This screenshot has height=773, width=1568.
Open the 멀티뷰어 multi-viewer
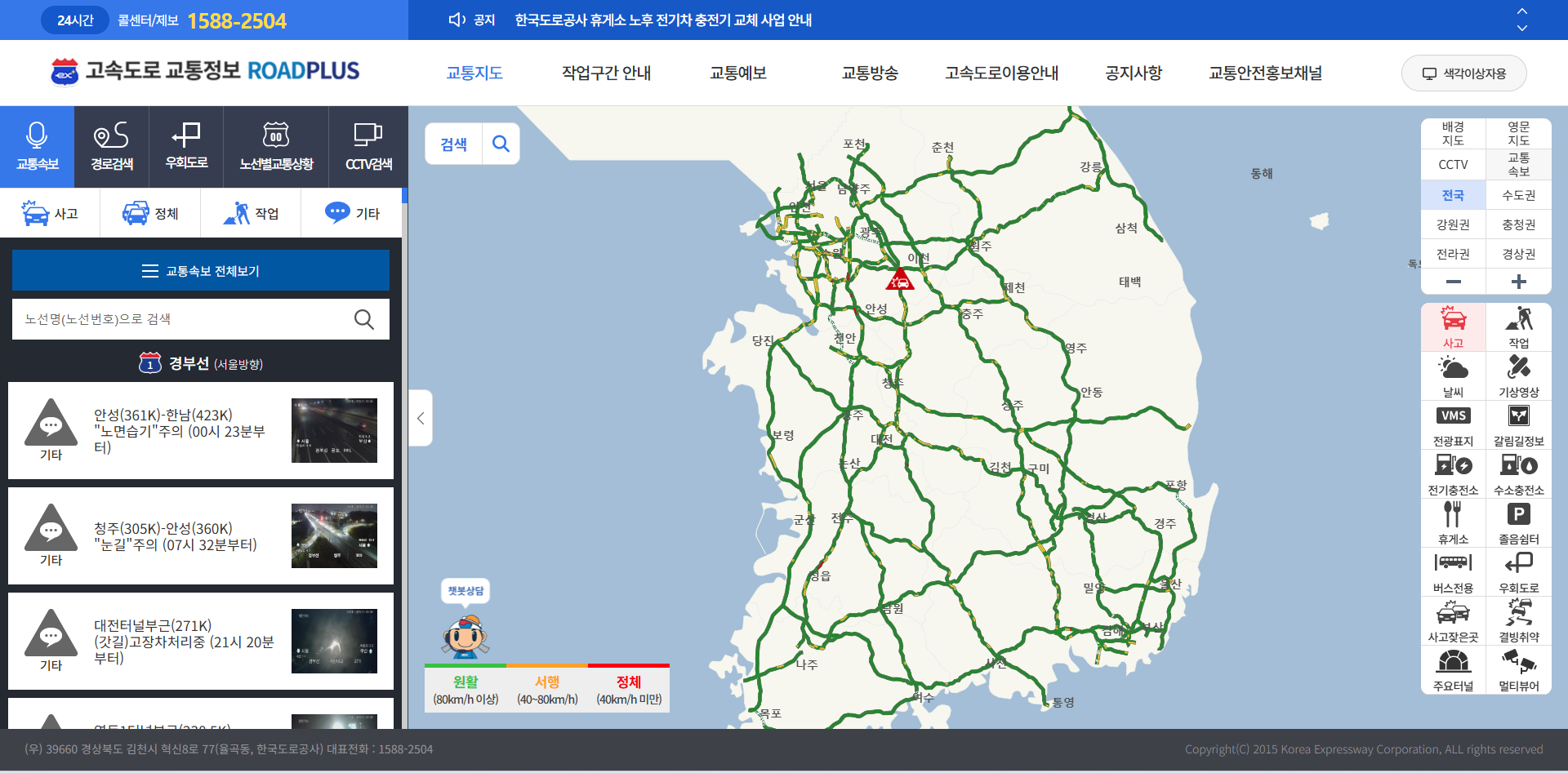[x=1518, y=670]
